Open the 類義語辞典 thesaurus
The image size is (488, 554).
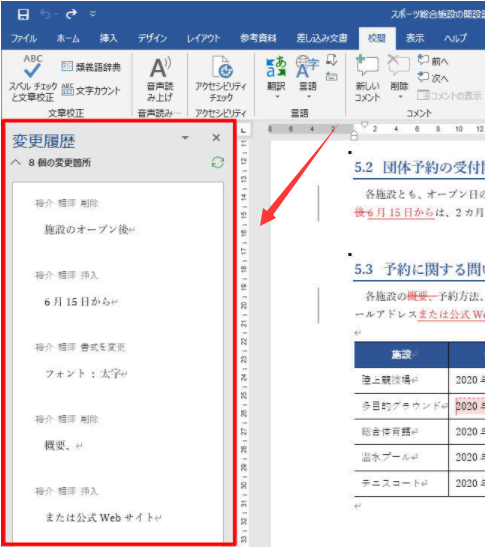[91, 66]
